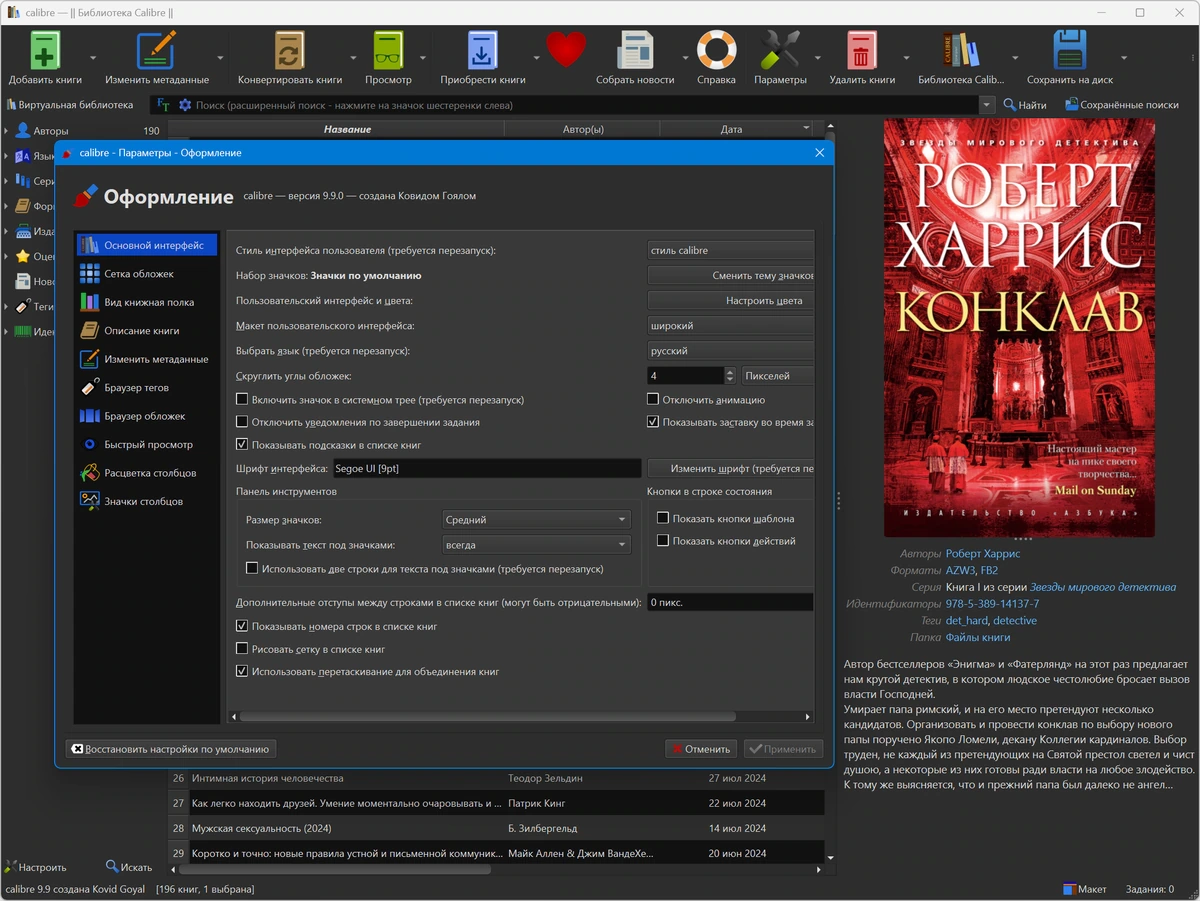Image resolution: width=1200 pixels, height=901 pixels.
Task: Click the Виртуальная библиотека button
Action: (x=70, y=105)
